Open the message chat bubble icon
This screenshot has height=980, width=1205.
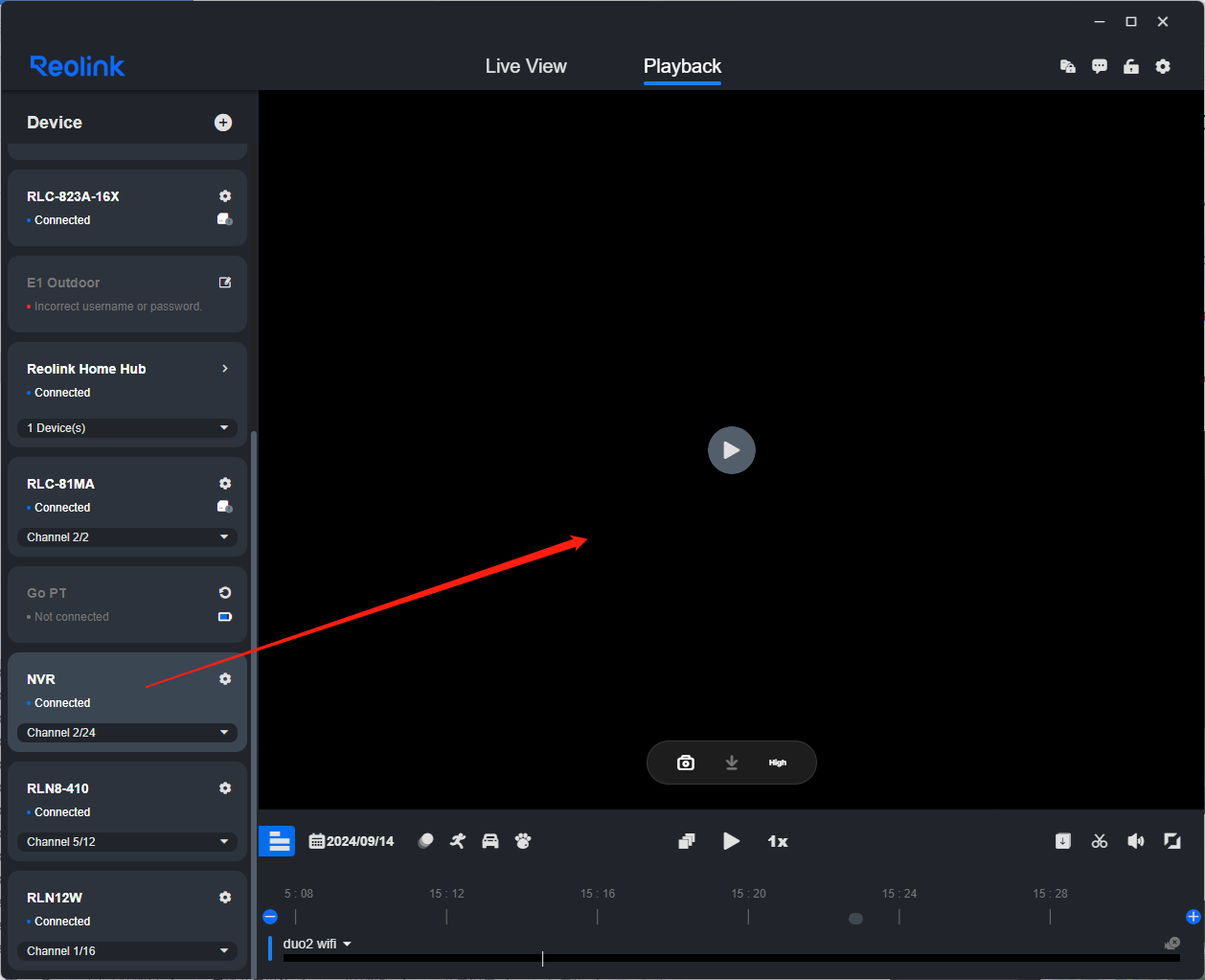point(1100,66)
